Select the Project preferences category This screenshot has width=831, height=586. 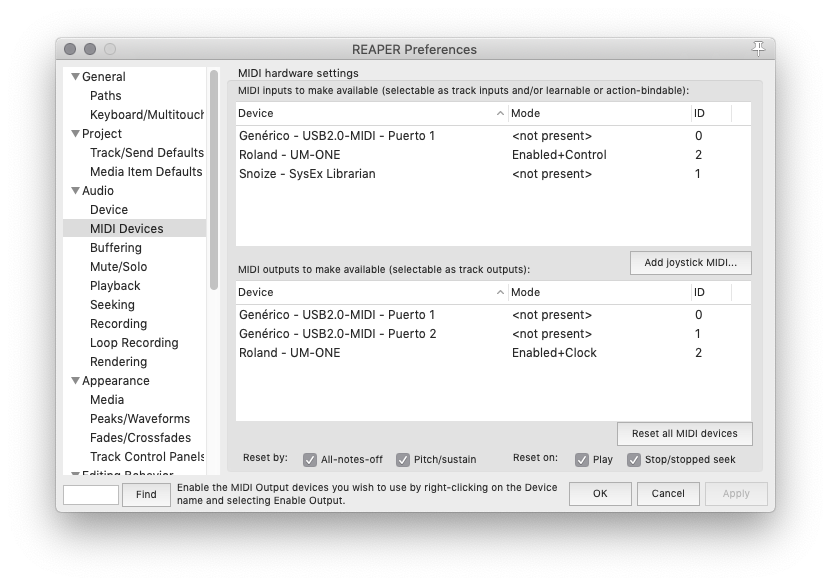tap(102, 134)
